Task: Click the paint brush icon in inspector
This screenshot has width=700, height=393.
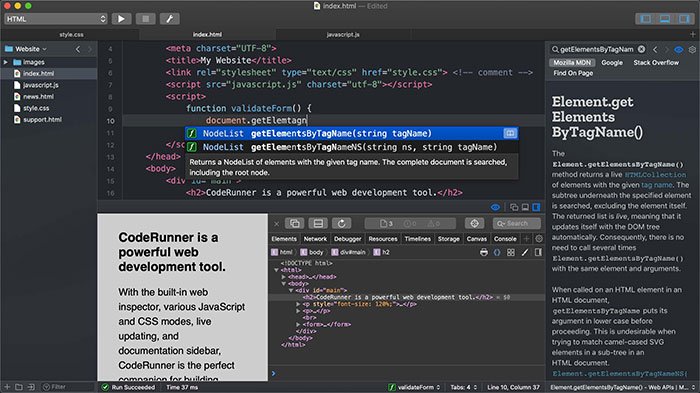Action: 525,252
